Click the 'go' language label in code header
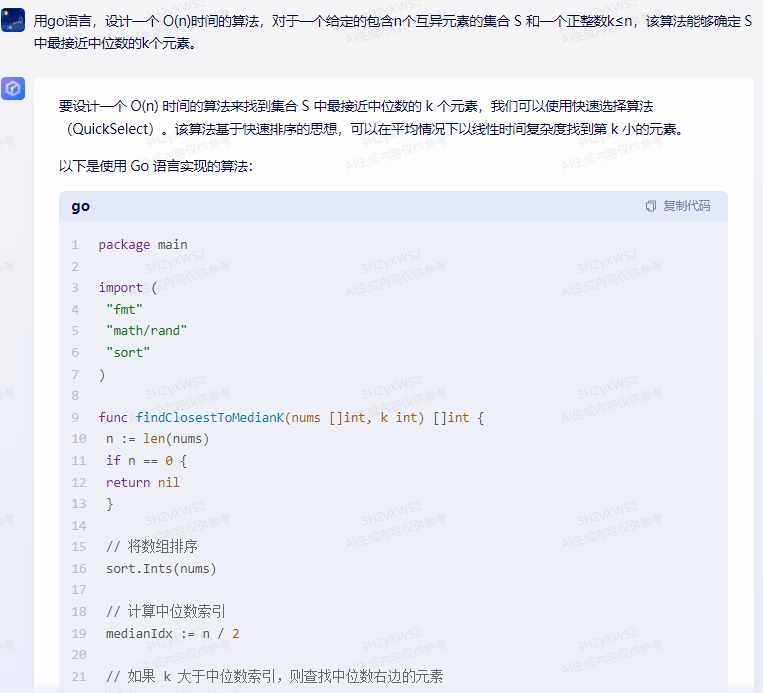 [x=81, y=207]
